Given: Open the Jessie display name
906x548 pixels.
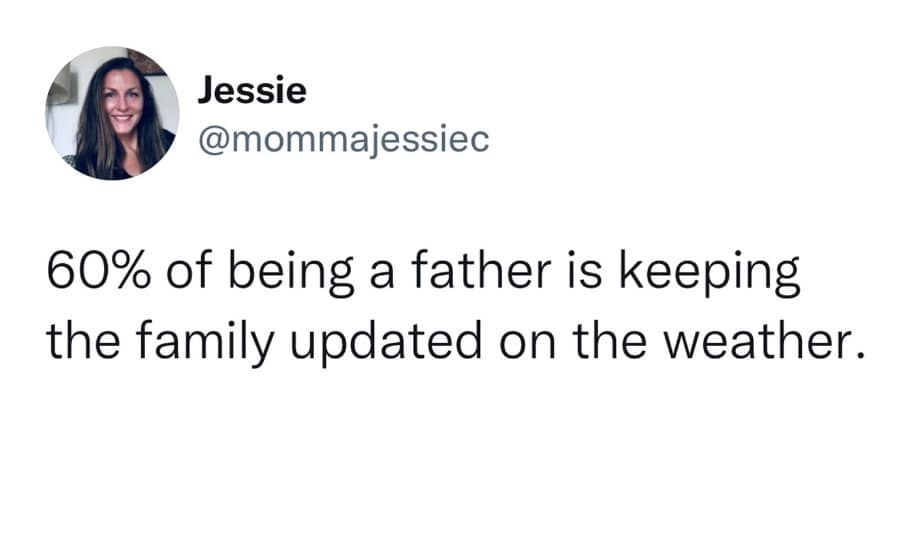Looking at the screenshot, I should [x=251, y=91].
